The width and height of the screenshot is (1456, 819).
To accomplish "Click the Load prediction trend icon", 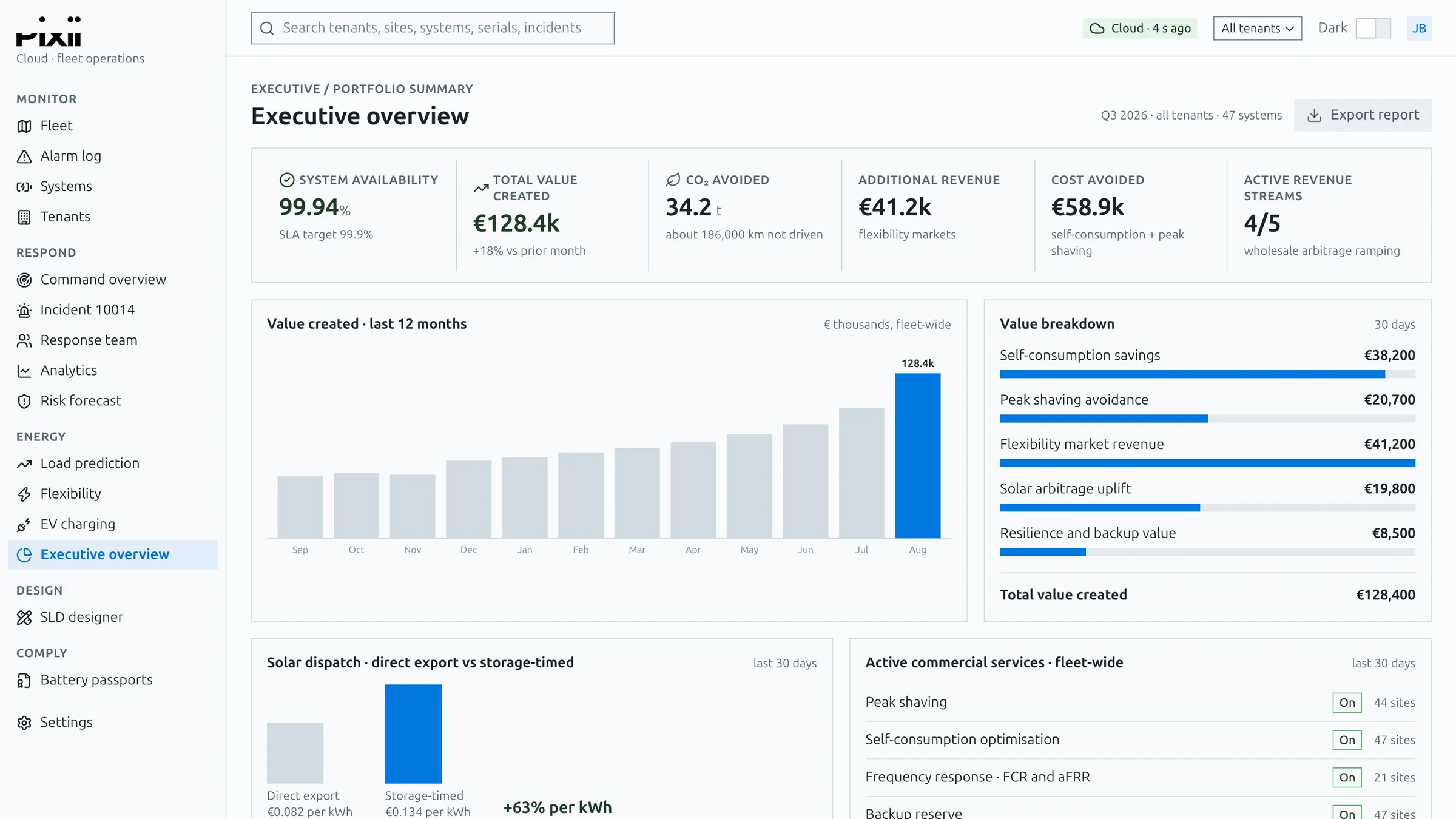I will [x=24, y=463].
